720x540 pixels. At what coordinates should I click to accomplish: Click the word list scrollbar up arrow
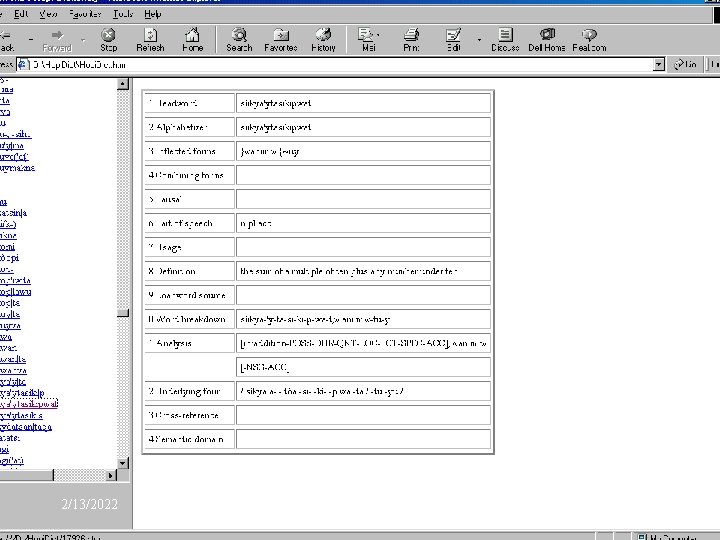(123, 84)
